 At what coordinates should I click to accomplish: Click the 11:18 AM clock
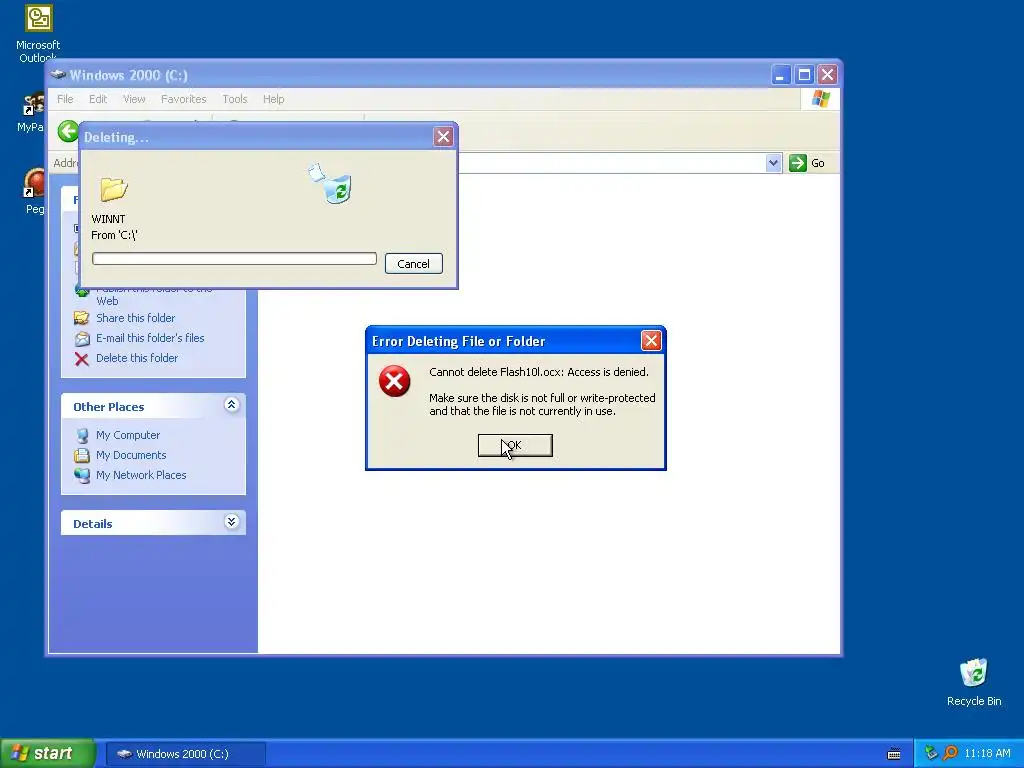pyautogui.click(x=987, y=754)
